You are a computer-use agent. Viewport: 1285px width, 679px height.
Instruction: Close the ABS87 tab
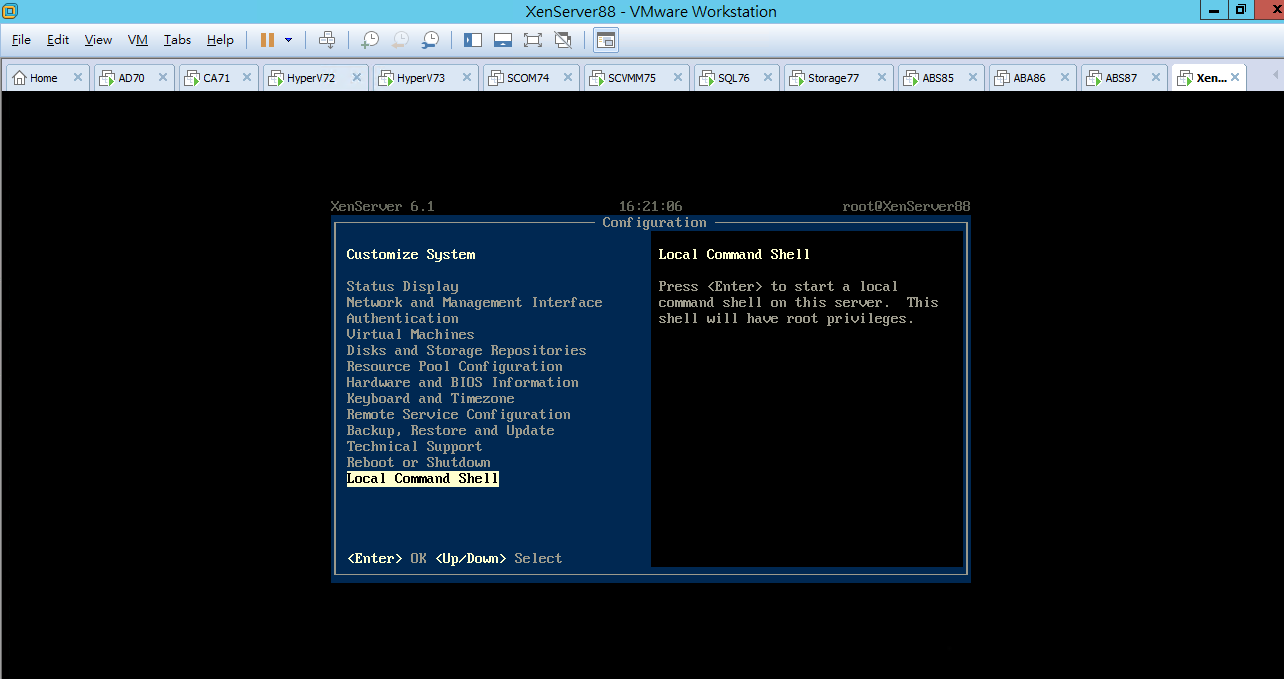[x=1157, y=78]
